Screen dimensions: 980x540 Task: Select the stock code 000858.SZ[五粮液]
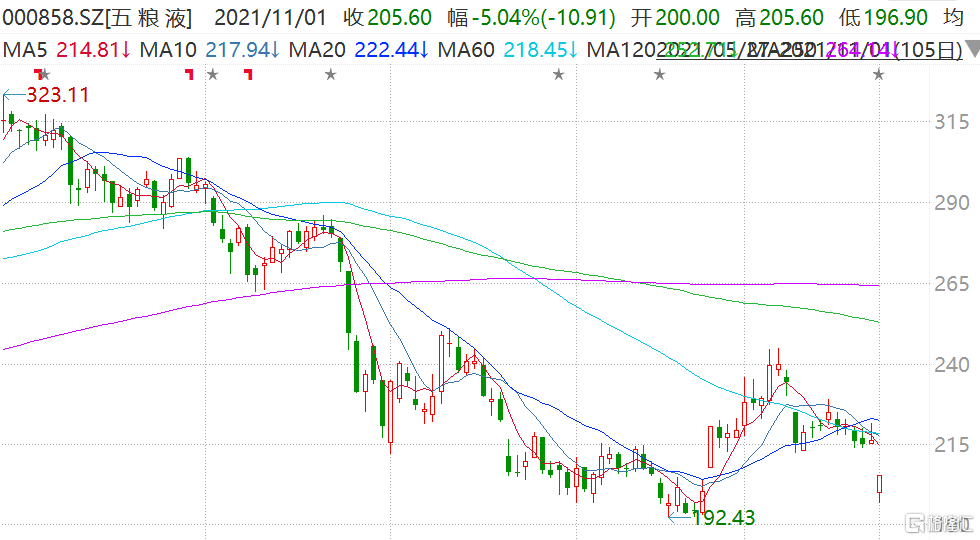coord(97,18)
